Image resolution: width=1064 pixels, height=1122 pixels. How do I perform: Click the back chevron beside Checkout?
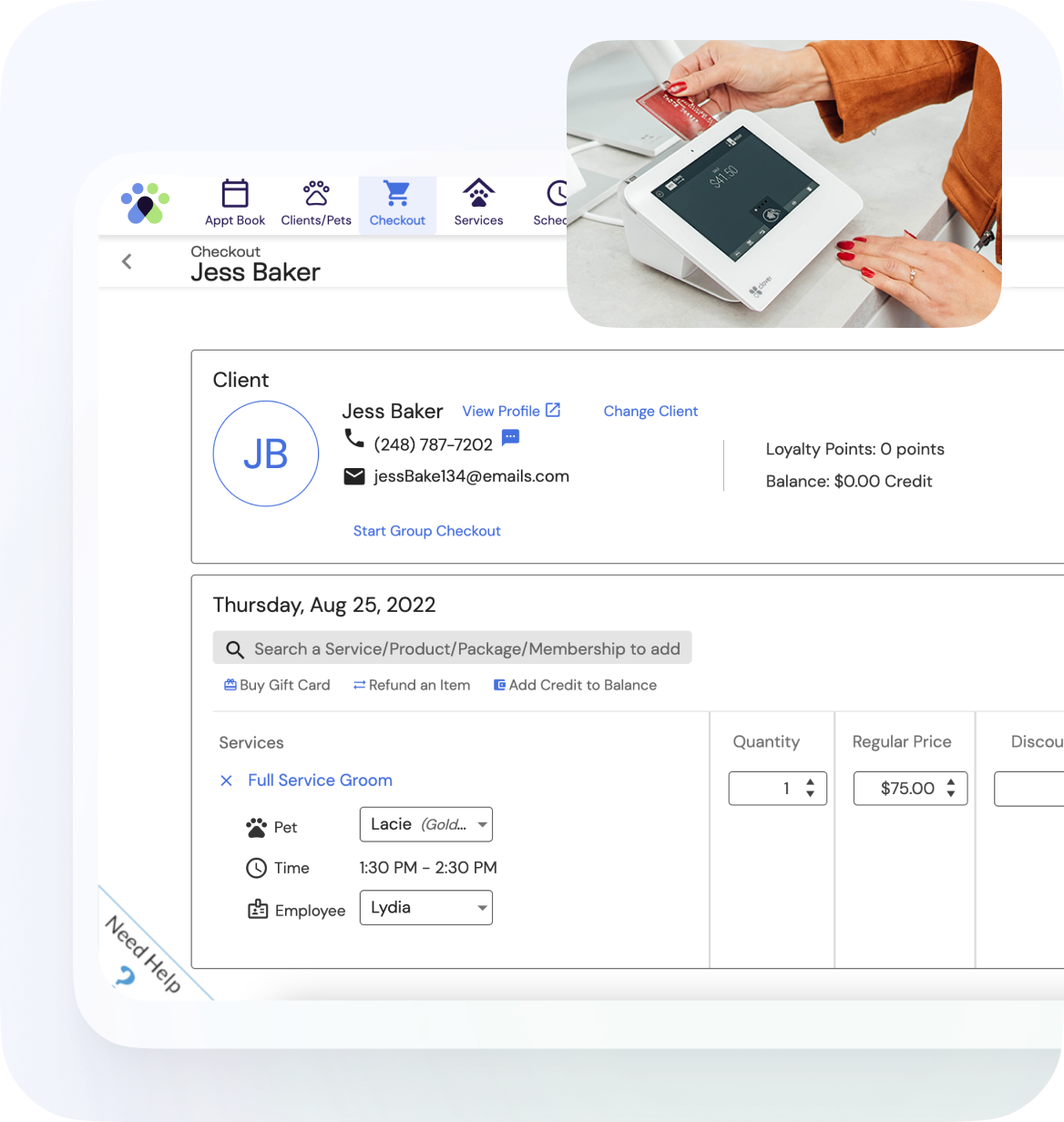(126, 261)
